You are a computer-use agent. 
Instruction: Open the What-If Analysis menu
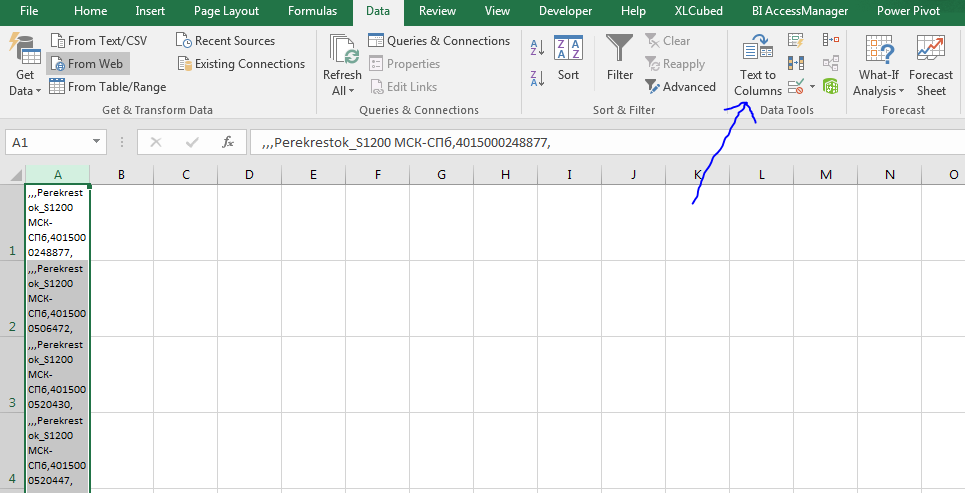pos(879,66)
